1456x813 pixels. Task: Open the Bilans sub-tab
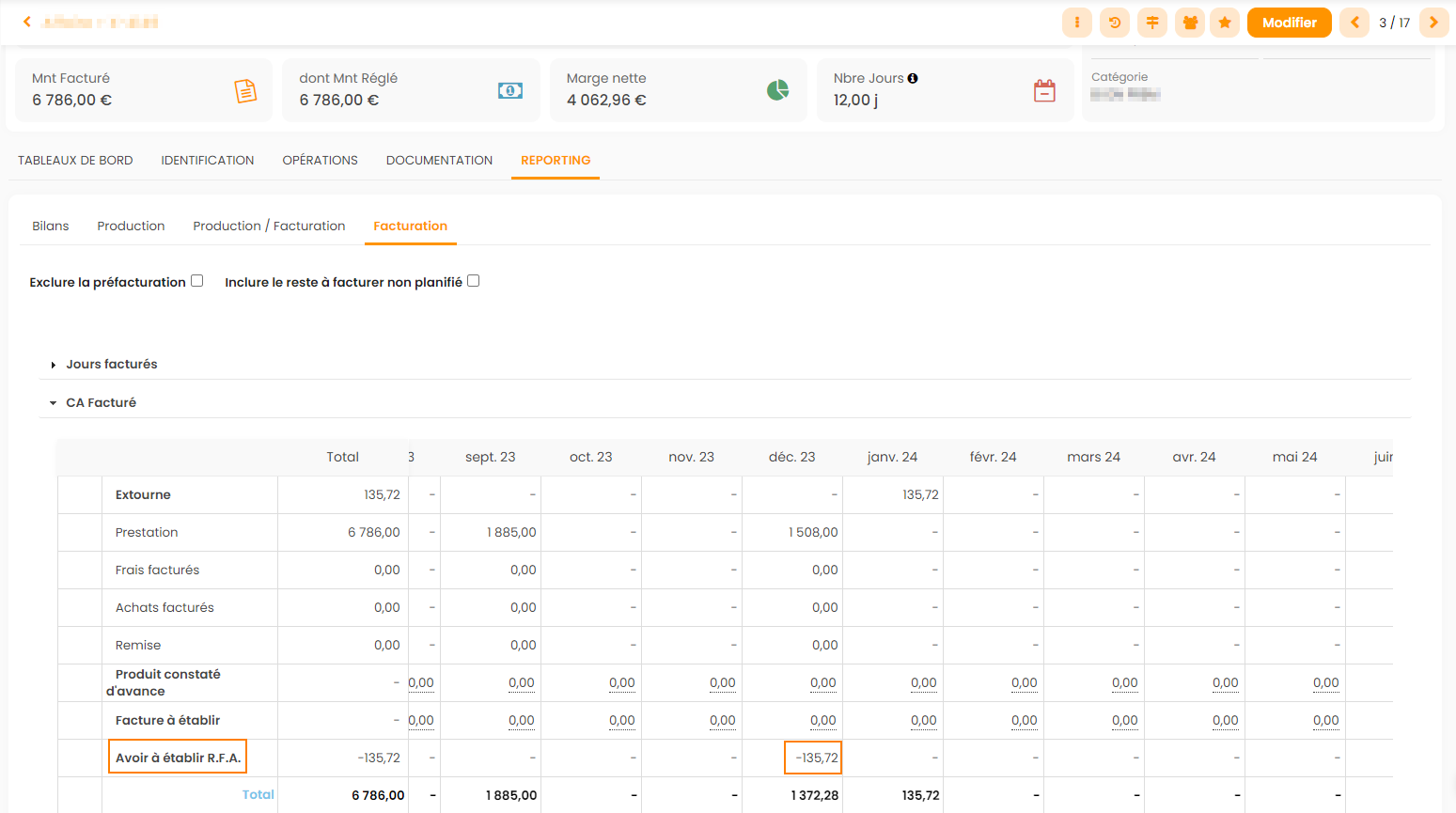point(51,227)
